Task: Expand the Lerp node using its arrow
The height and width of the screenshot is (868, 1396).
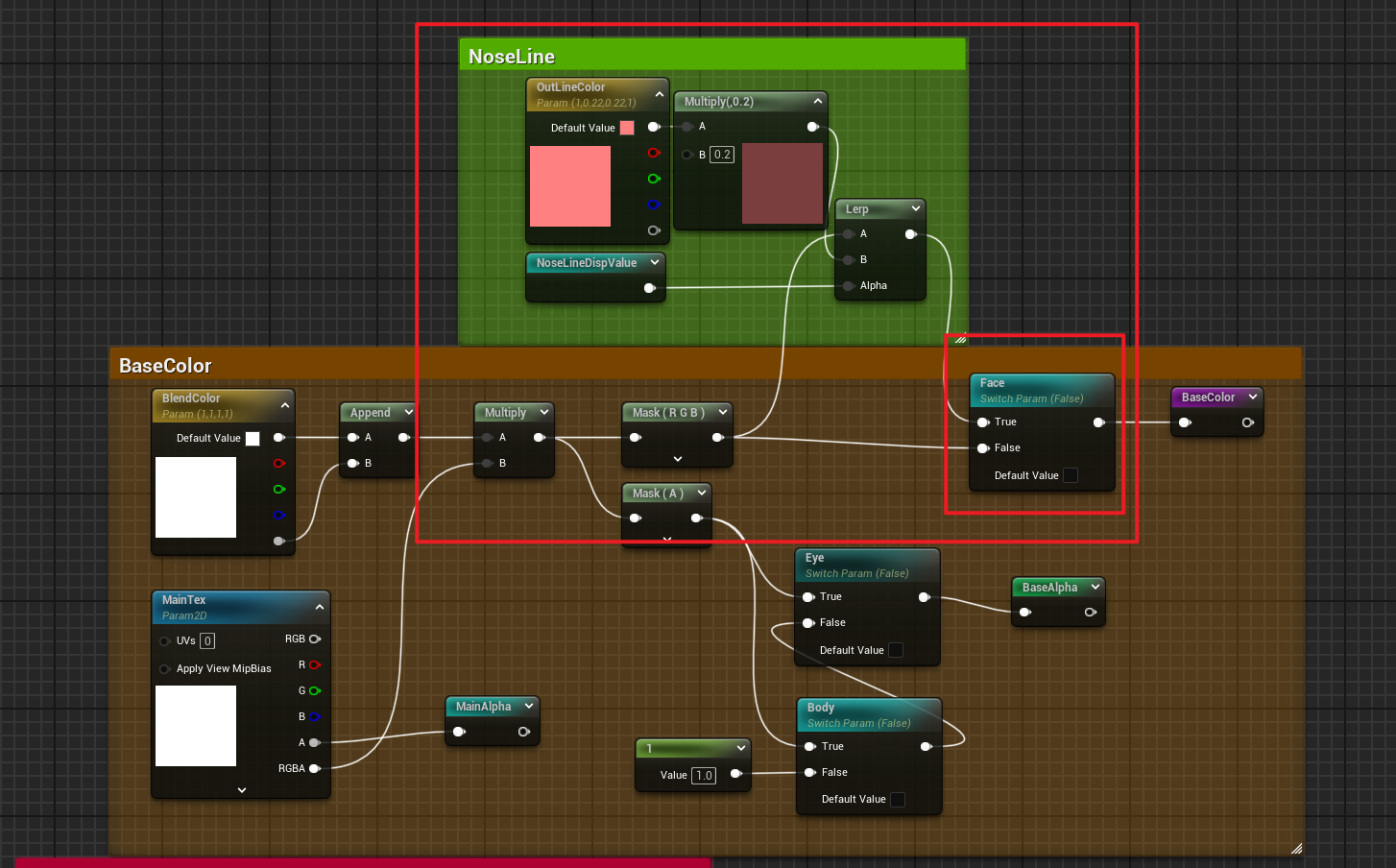Action: (x=916, y=208)
